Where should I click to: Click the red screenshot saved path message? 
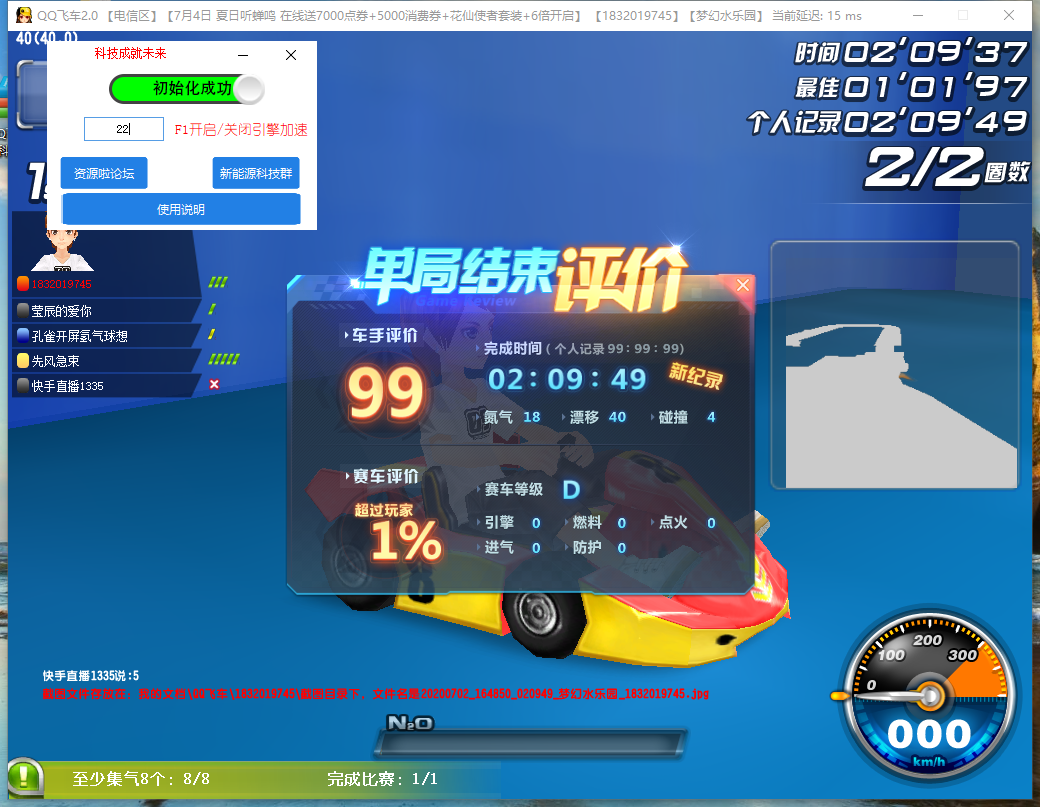[x=375, y=694]
